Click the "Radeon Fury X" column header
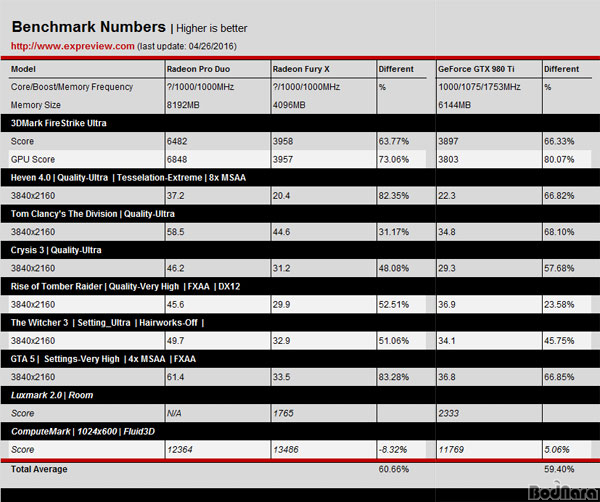The height and width of the screenshot is (502, 600). (x=301, y=69)
